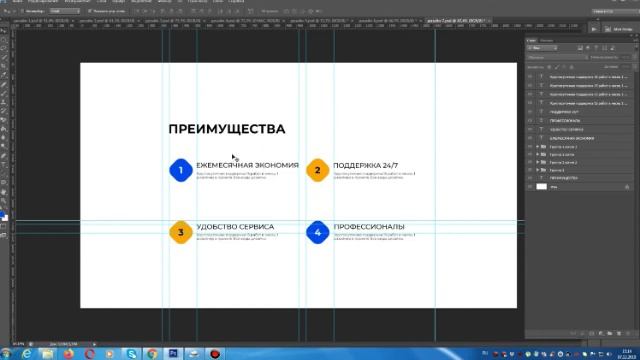Filter layers by type (T) icon

tap(596, 48)
